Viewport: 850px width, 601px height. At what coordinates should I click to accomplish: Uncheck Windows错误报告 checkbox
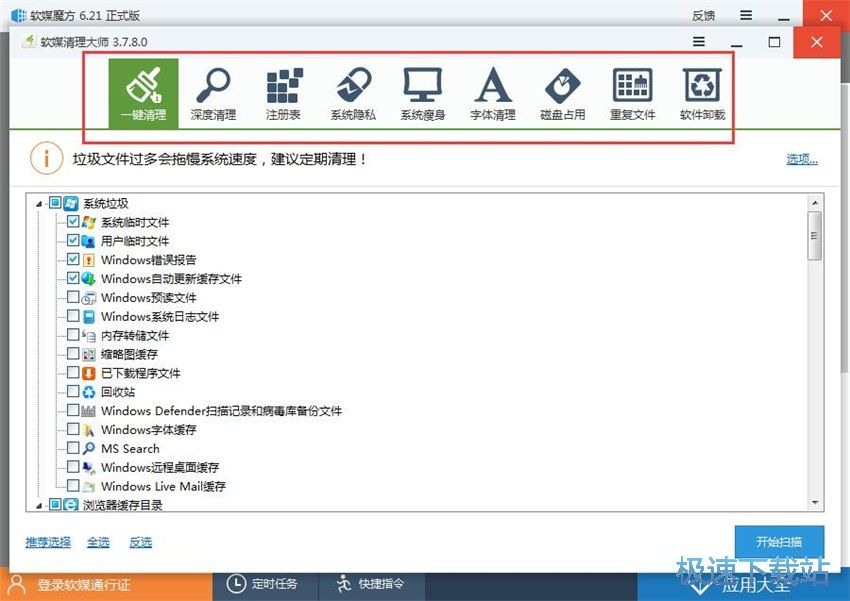point(73,259)
